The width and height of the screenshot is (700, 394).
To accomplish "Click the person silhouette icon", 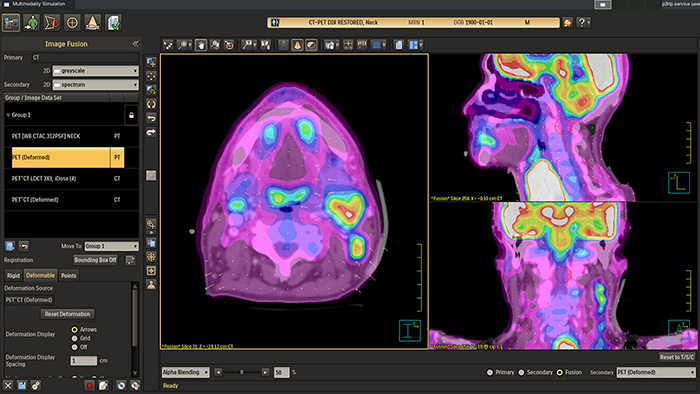I will point(151,285).
